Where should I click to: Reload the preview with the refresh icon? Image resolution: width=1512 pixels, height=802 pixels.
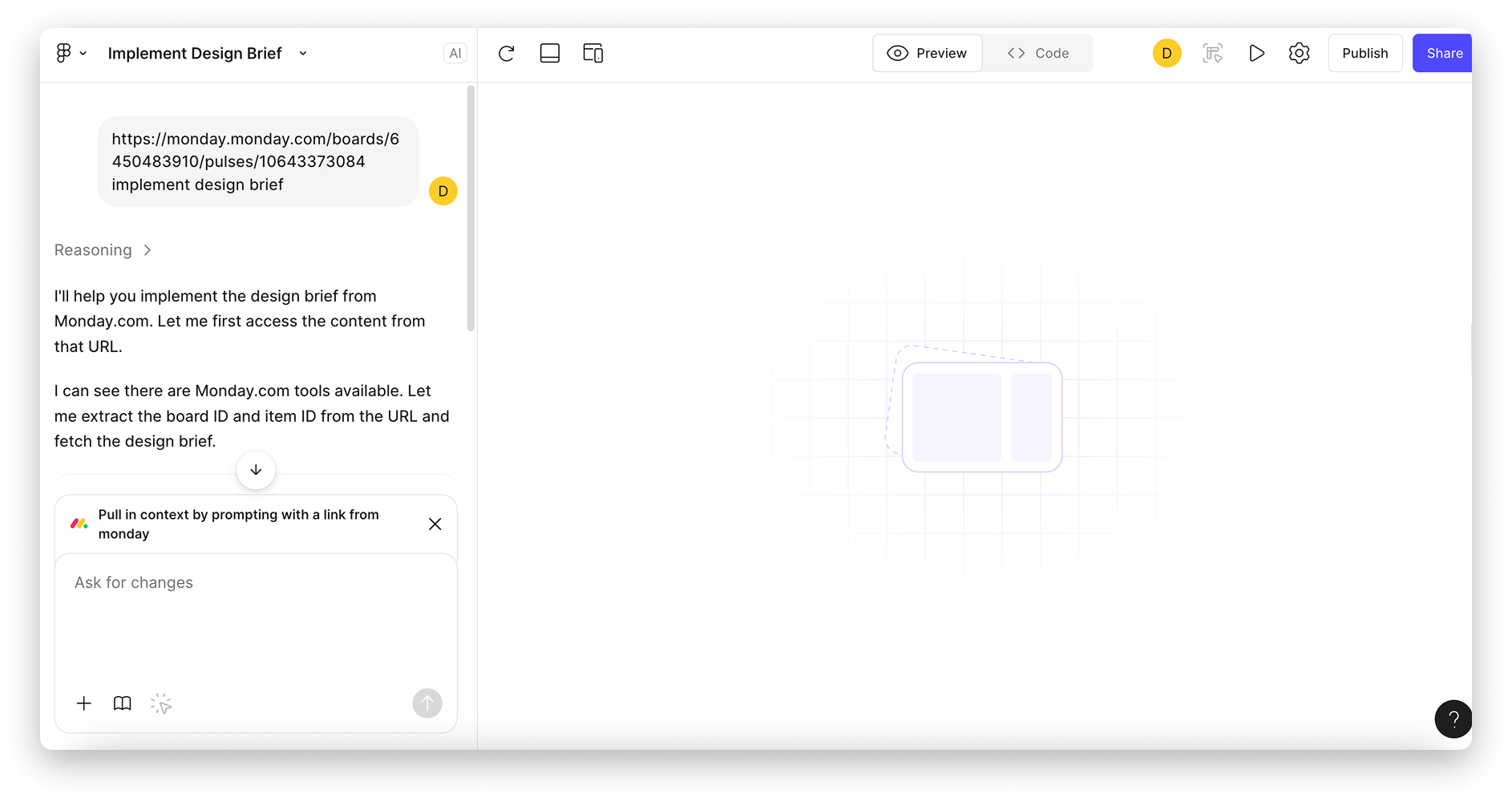pos(506,54)
